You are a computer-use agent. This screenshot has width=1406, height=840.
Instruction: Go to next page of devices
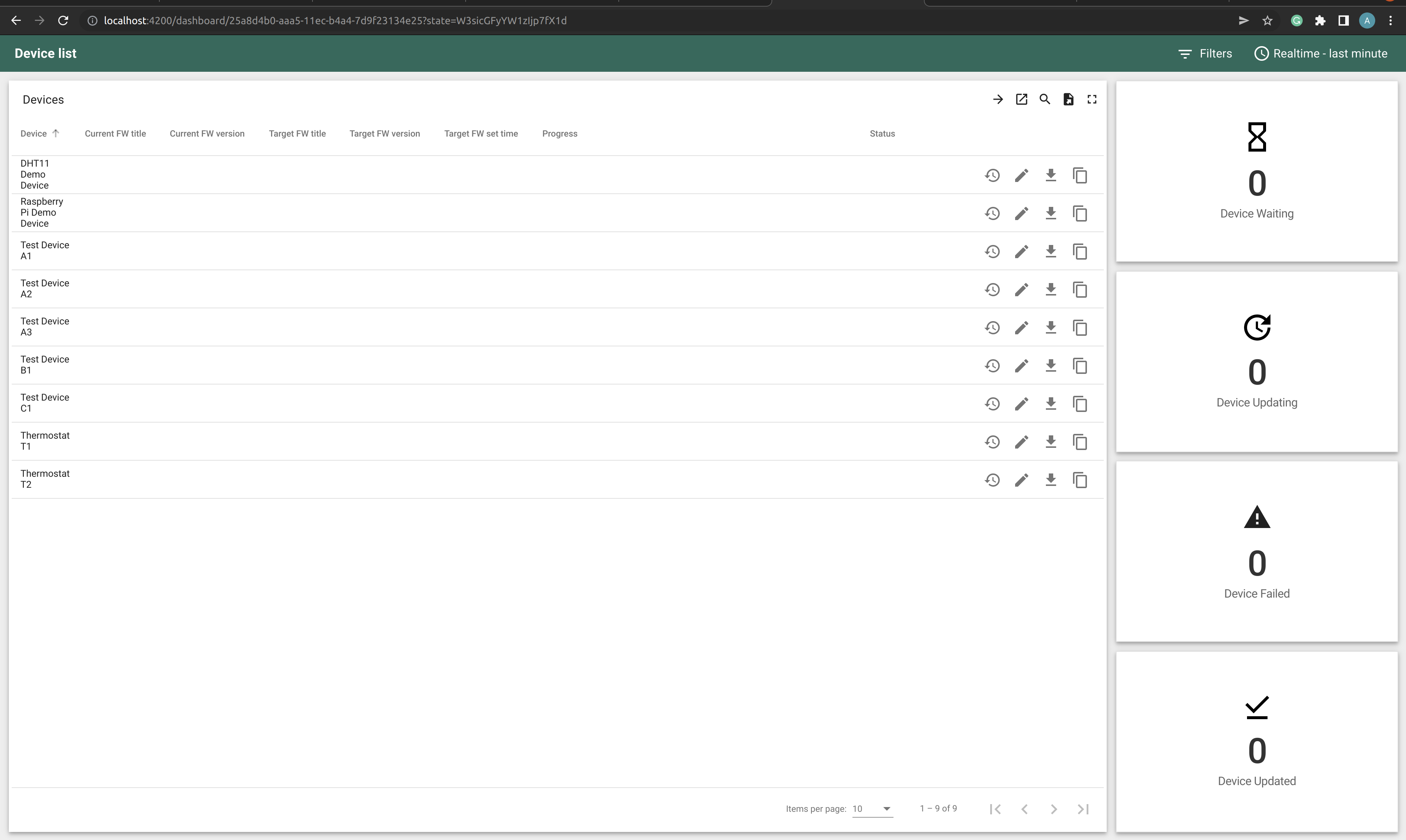1054,809
